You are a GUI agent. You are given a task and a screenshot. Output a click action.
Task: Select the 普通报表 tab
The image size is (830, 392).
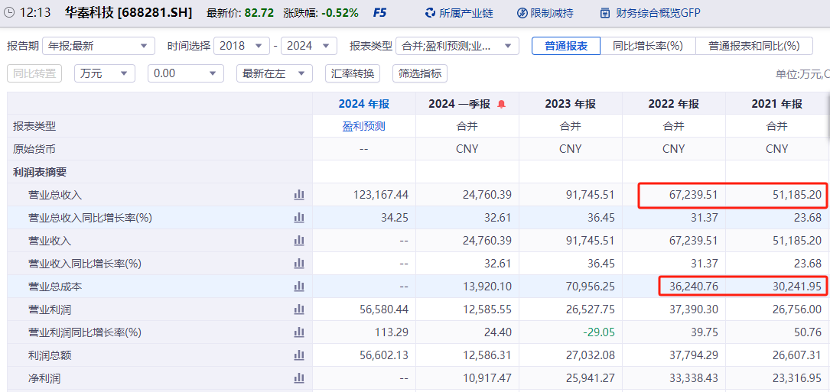pyautogui.click(x=566, y=46)
